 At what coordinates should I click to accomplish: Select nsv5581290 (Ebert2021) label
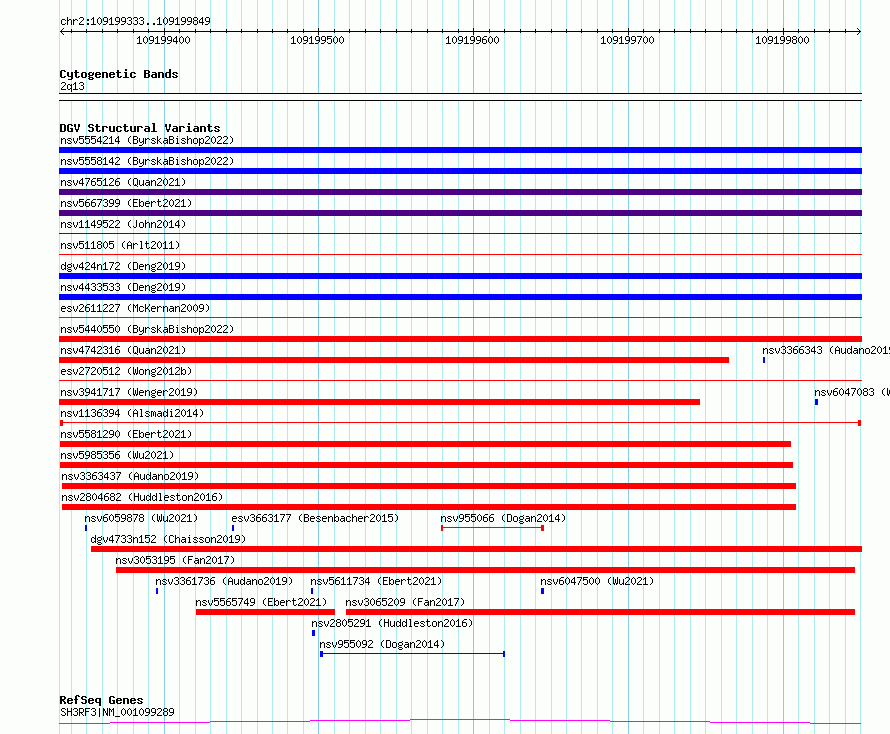(126, 434)
